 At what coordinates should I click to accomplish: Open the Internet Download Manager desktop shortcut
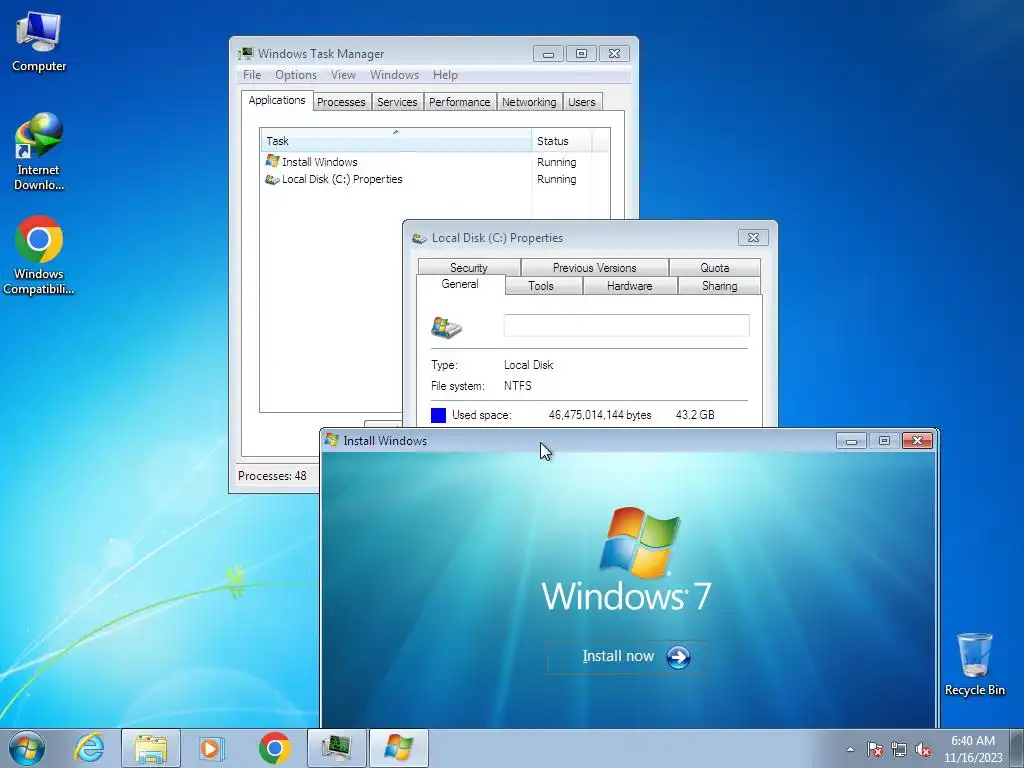pos(39,152)
